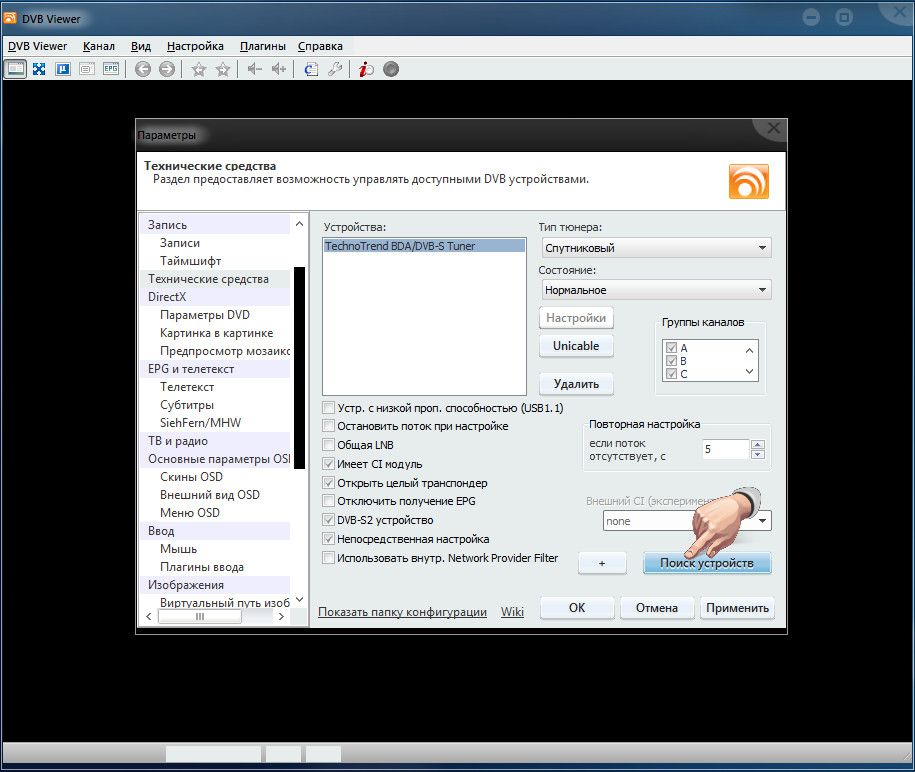Open the EPG toolbar icon
The image size is (915, 772).
click(x=111, y=69)
